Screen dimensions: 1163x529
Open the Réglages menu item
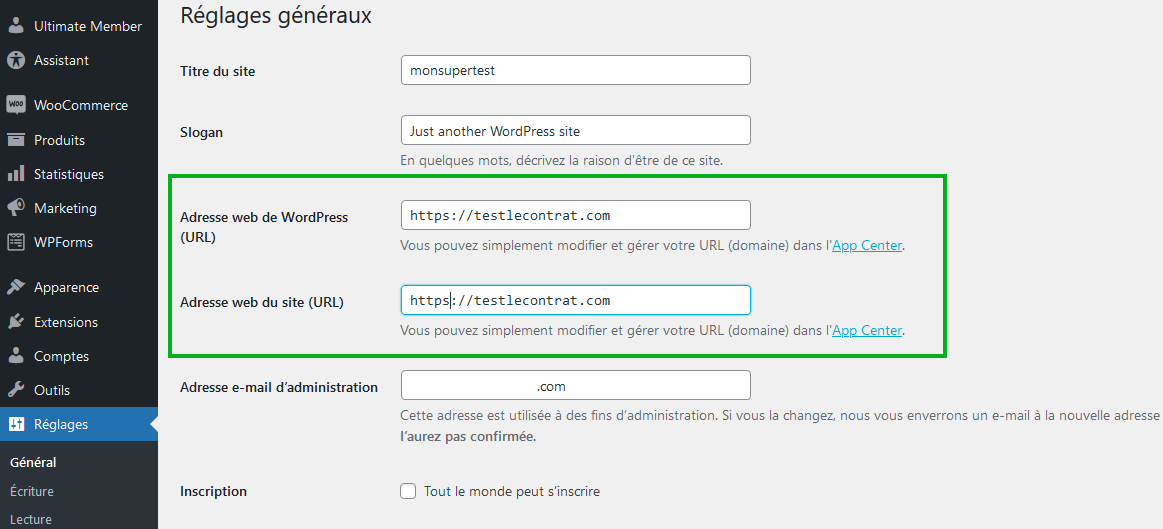[79, 424]
